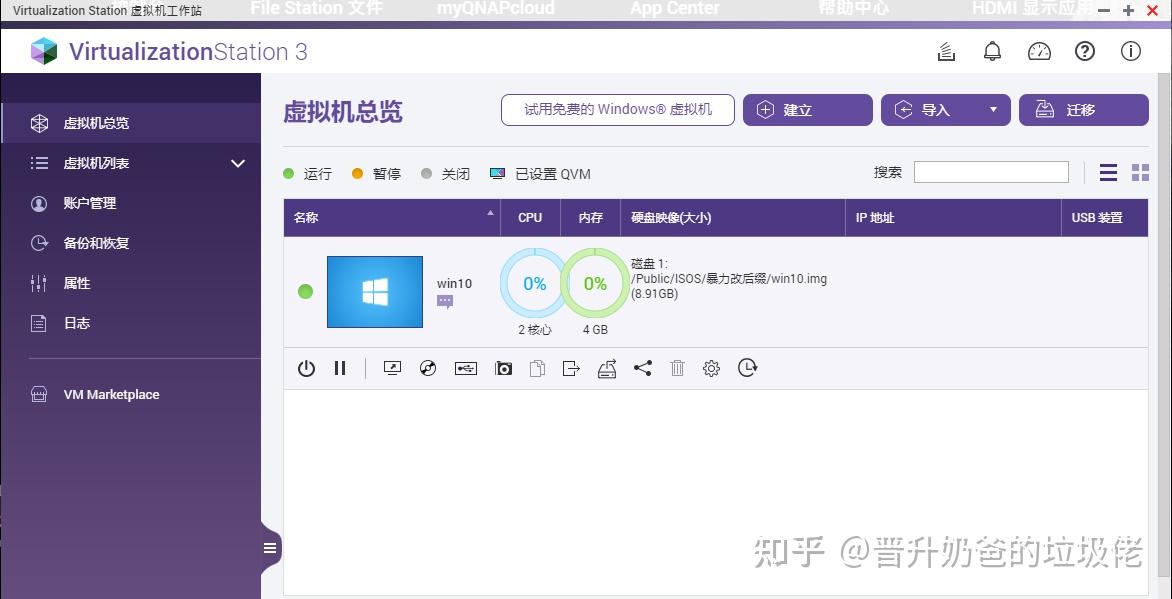Click the backup schedule clock icon
This screenshot has height=599, width=1172.
[747, 367]
